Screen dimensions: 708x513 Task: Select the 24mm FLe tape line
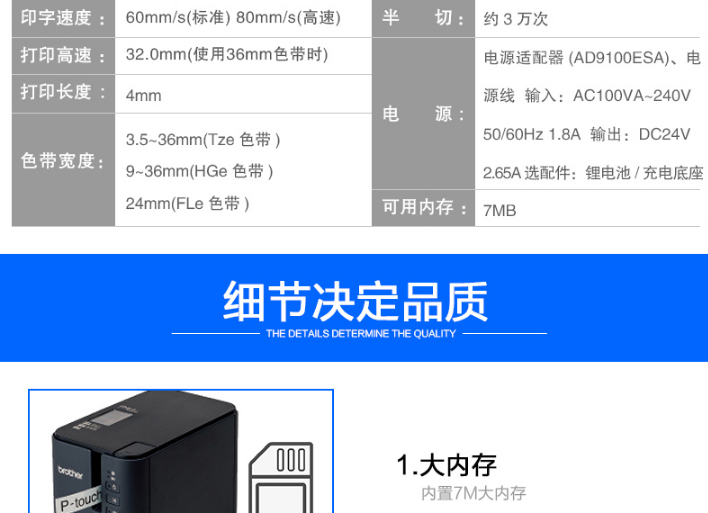(x=187, y=204)
